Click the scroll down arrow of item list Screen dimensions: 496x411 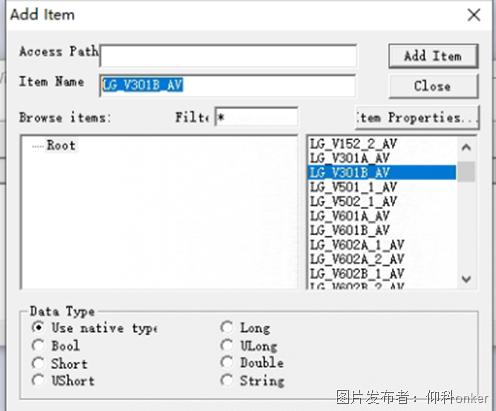click(466, 279)
